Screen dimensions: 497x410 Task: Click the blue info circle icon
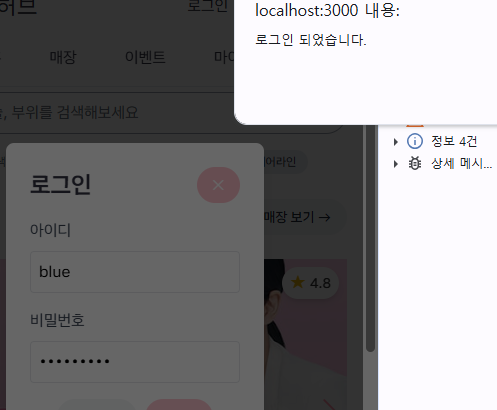(x=415, y=141)
